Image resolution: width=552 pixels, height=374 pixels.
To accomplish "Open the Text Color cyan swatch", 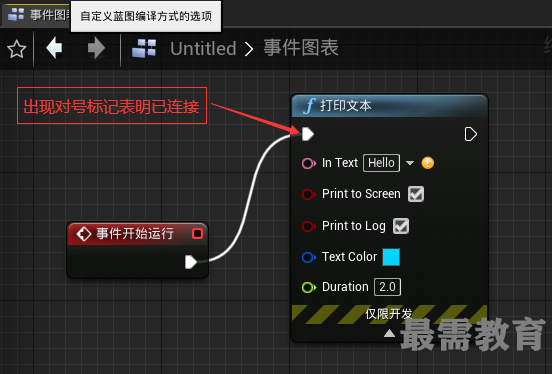I will 391,257.
